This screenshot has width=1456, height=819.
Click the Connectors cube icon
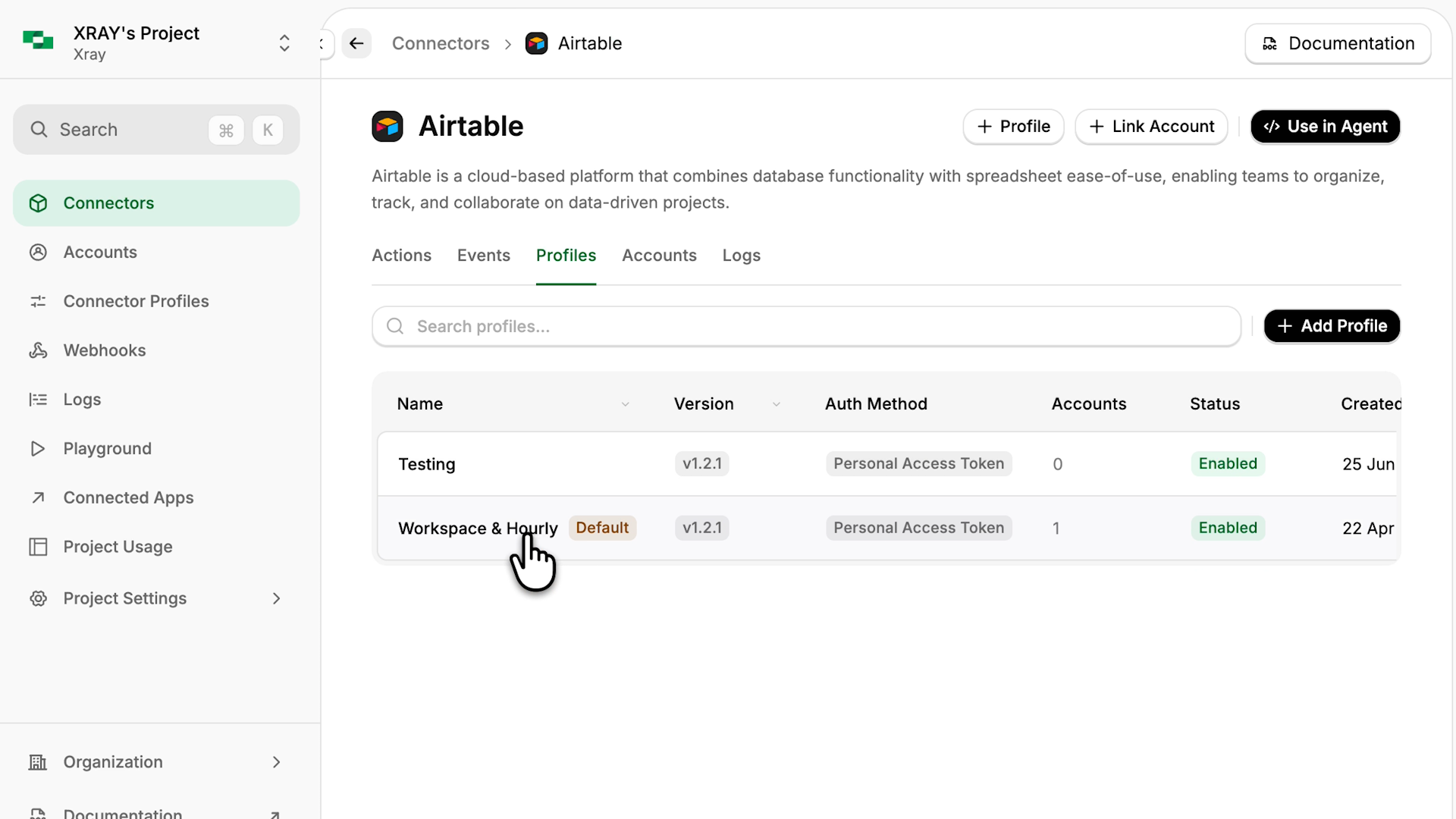(38, 203)
